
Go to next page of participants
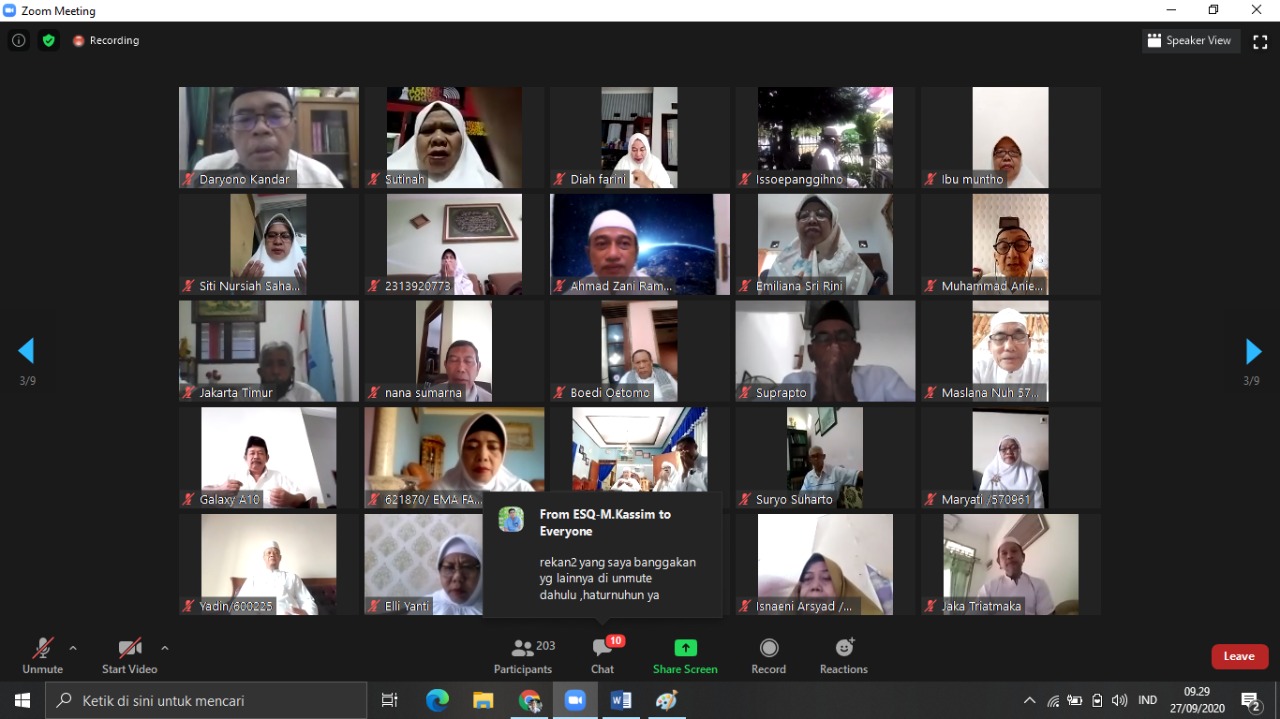click(x=1253, y=351)
